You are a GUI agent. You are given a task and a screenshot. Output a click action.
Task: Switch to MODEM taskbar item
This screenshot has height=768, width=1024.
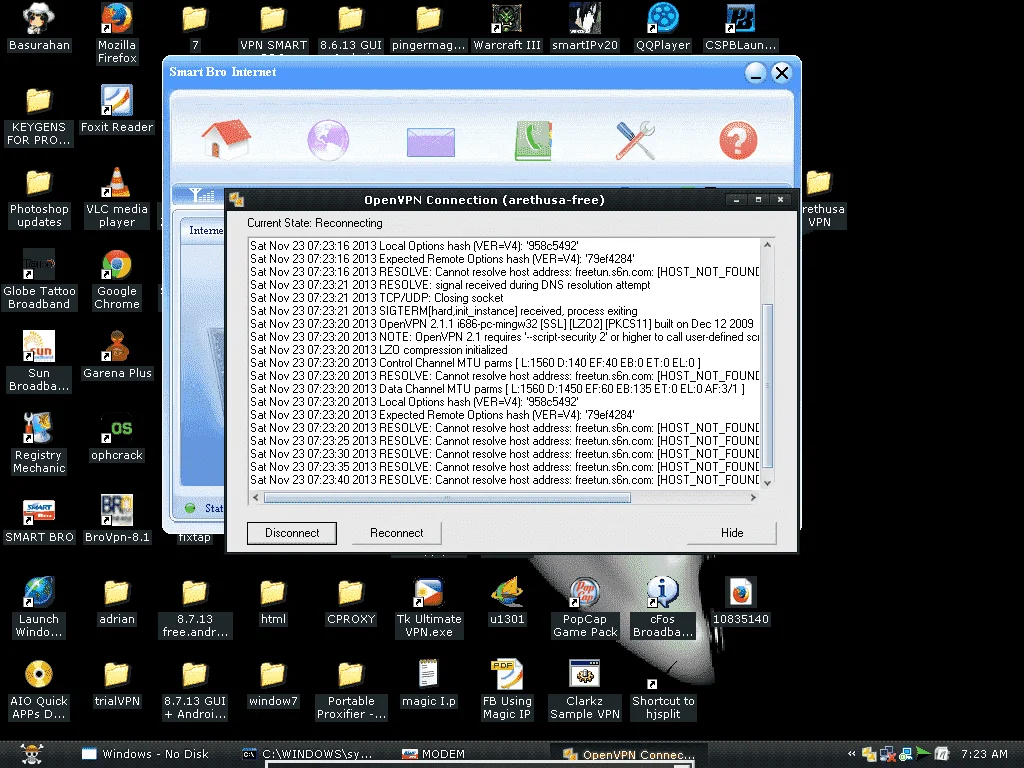coord(434,754)
